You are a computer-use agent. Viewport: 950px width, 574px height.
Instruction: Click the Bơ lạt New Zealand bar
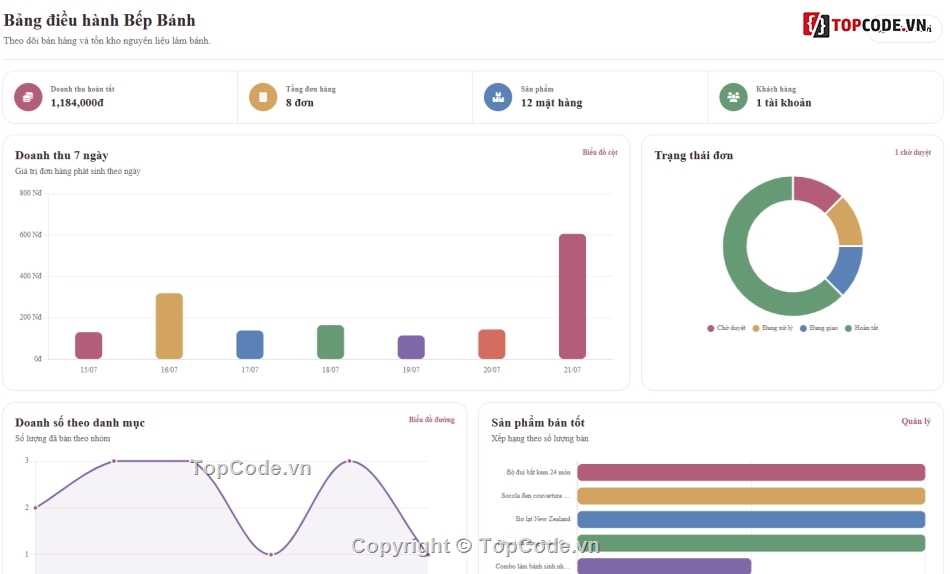point(751,519)
